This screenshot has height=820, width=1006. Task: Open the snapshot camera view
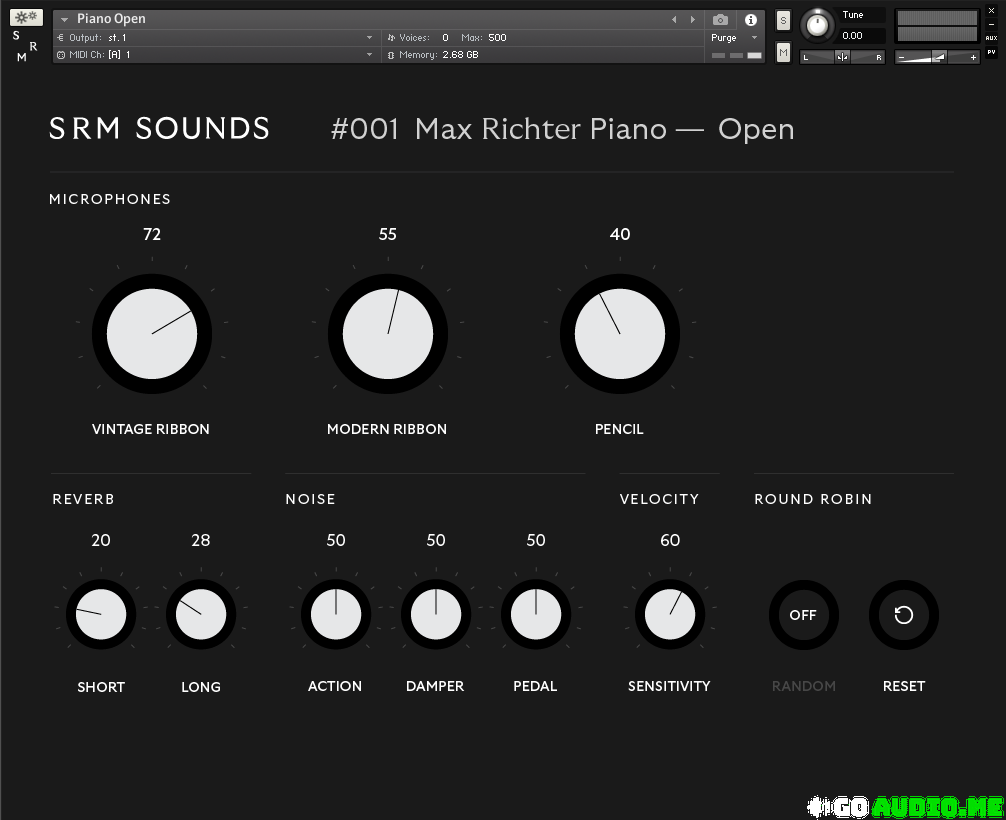coord(720,20)
